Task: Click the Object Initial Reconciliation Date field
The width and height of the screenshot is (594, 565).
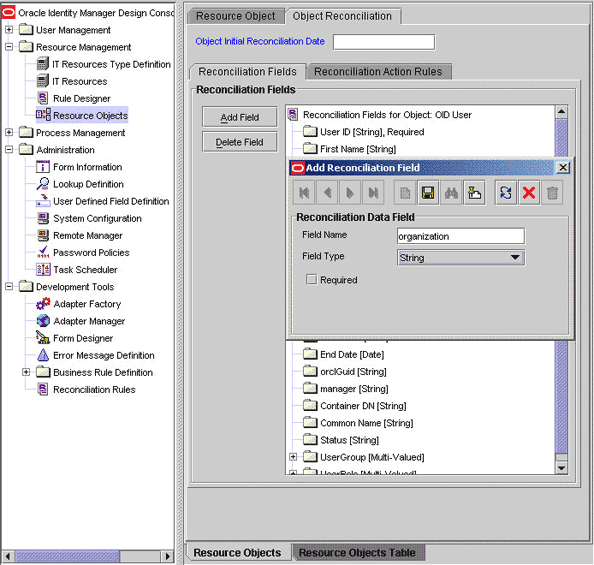Action: [x=384, y=42]
